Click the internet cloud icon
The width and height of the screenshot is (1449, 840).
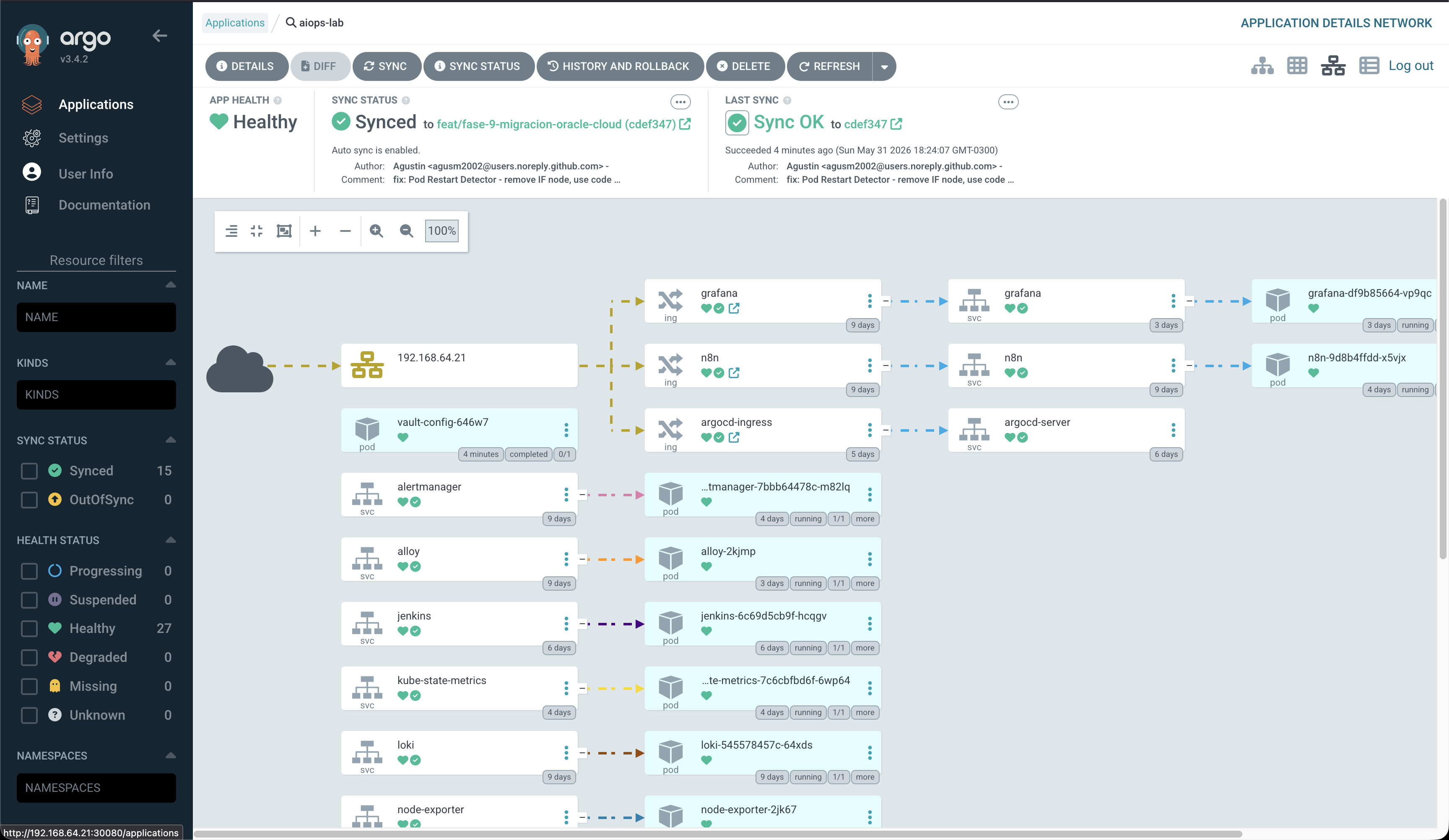[x=240, y=368]
